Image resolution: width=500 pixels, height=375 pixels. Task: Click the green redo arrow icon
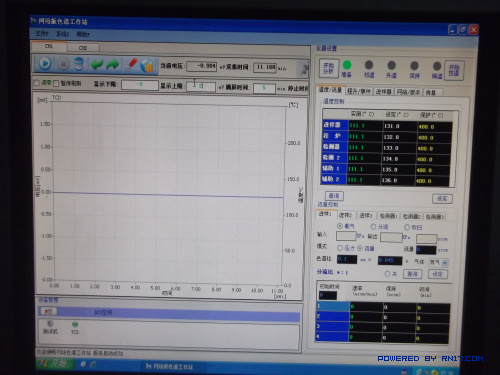pos(113,65)
